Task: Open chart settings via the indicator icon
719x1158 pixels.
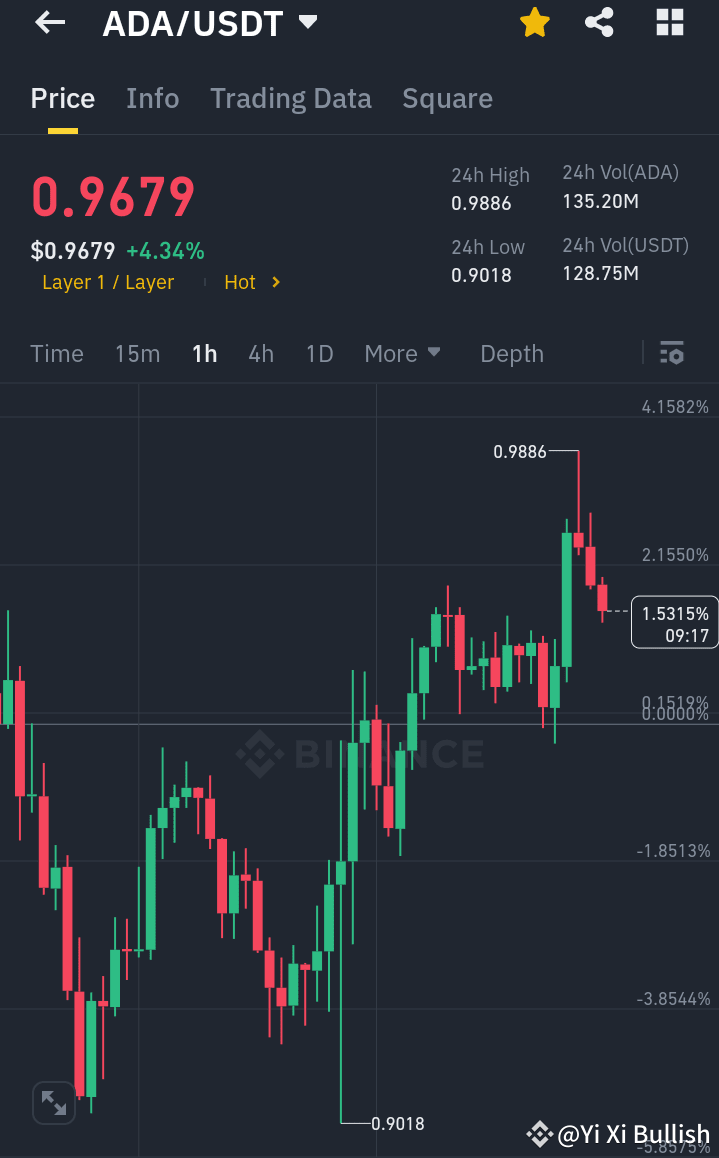Action: click(x=672, y=353)
